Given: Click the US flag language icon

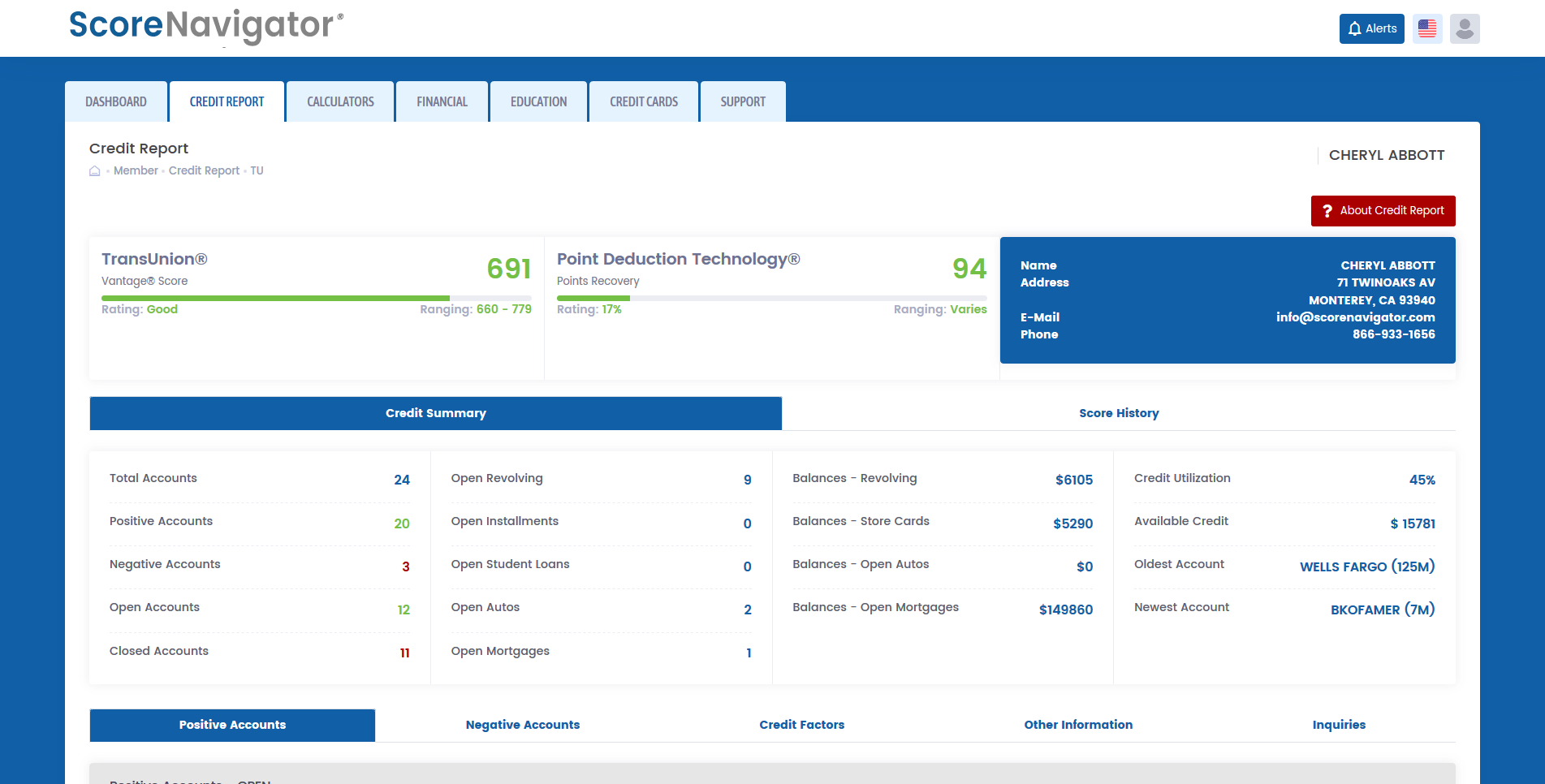Looking at the screenshot, I should [1427, 28].
